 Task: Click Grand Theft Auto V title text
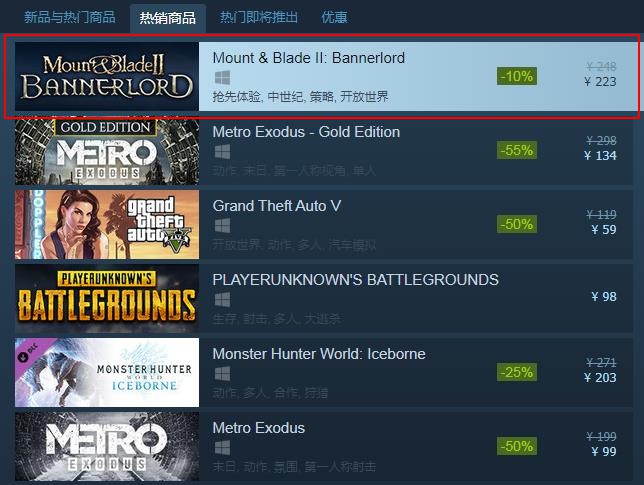point(277,206)
